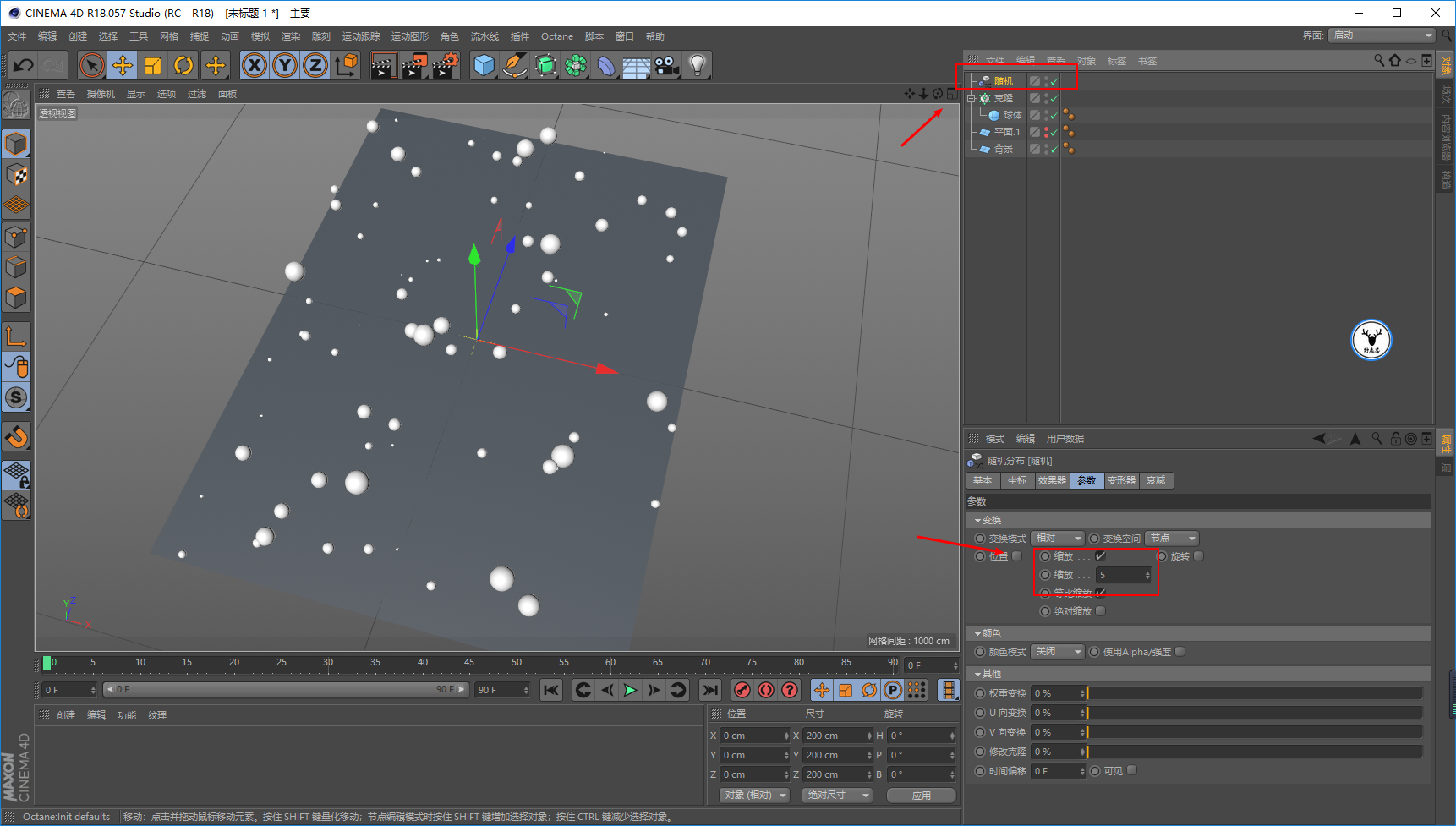Switch to Model mode in left palette

(x=16, y=144)
